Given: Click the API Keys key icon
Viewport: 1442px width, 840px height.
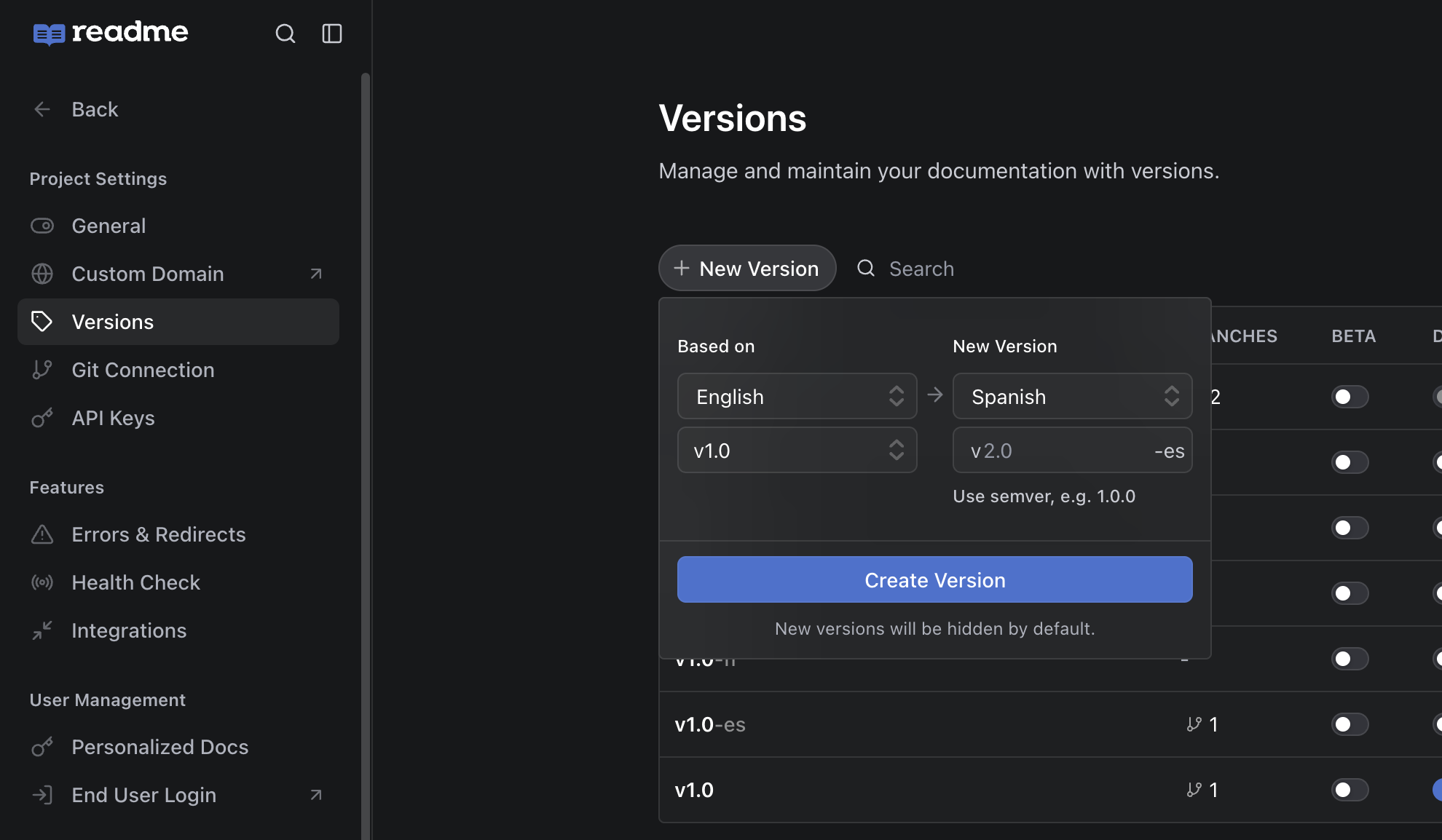Looking at the screenshot, I should tap(42, 418).
